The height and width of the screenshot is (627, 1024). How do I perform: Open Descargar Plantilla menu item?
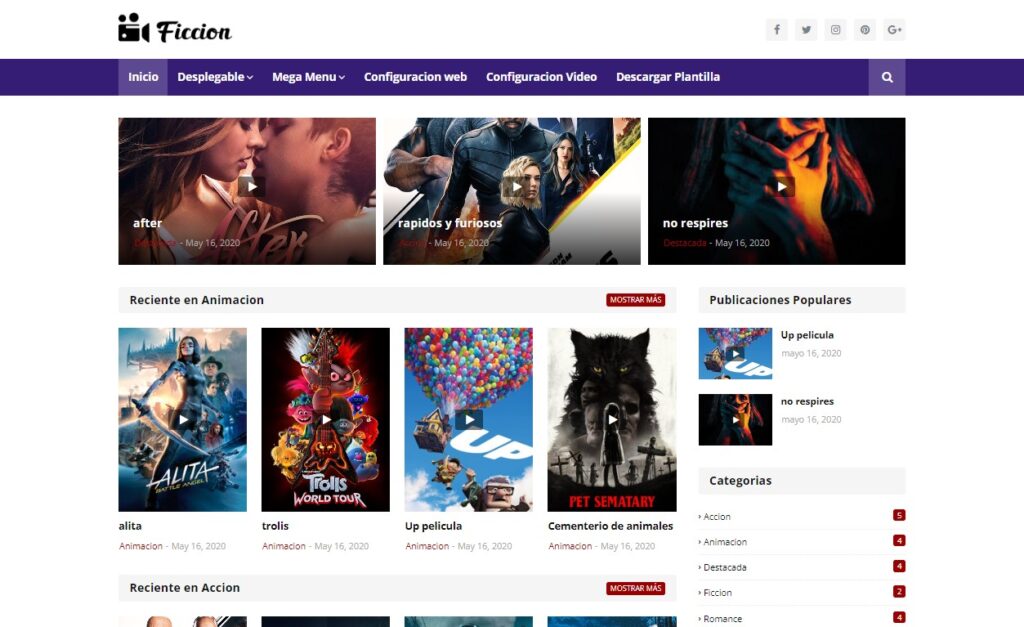click(x=668, y=77)
